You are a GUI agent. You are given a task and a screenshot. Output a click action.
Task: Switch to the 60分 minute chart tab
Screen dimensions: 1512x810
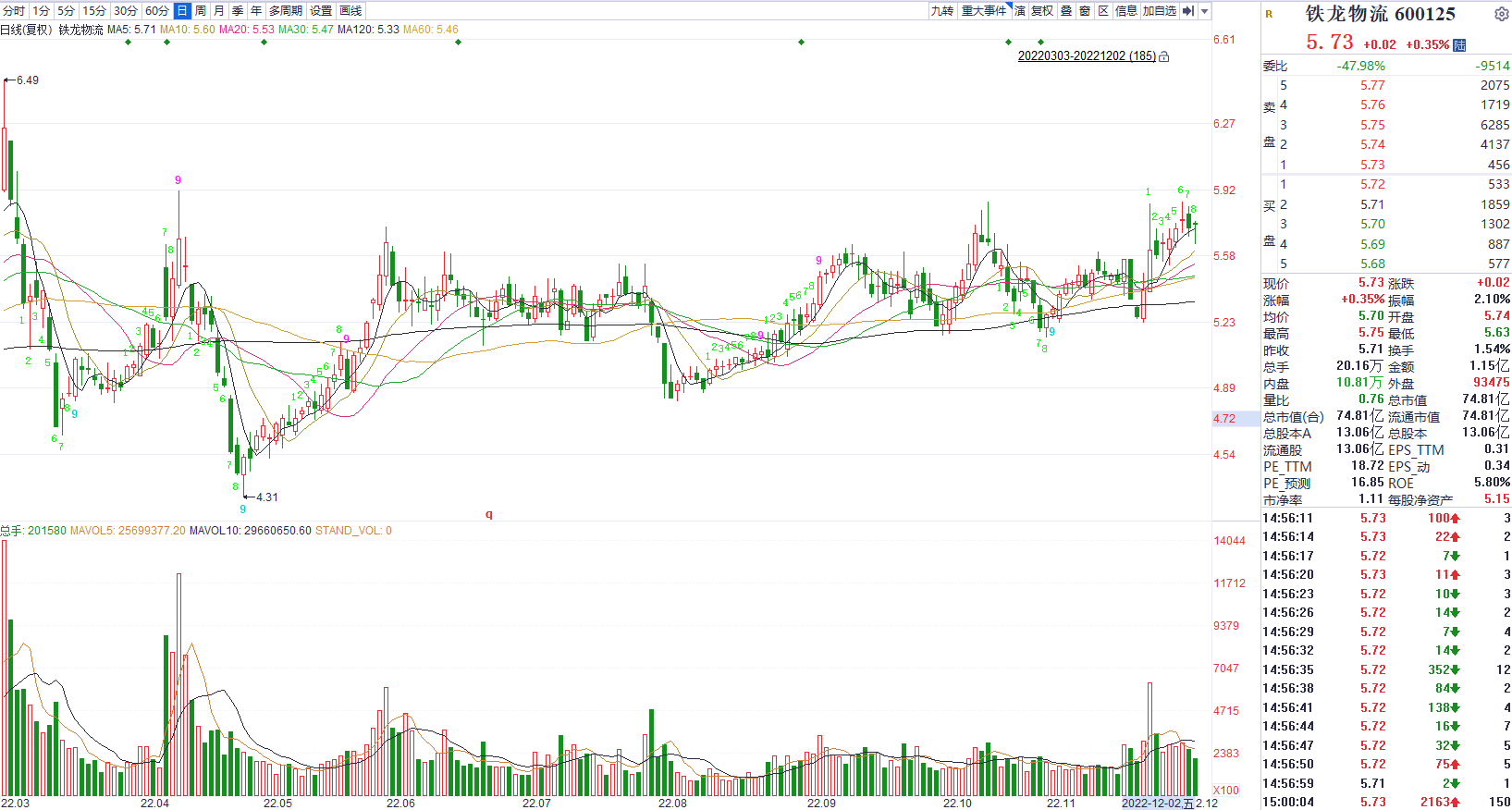pyautogui.click(x=157, y=11)
